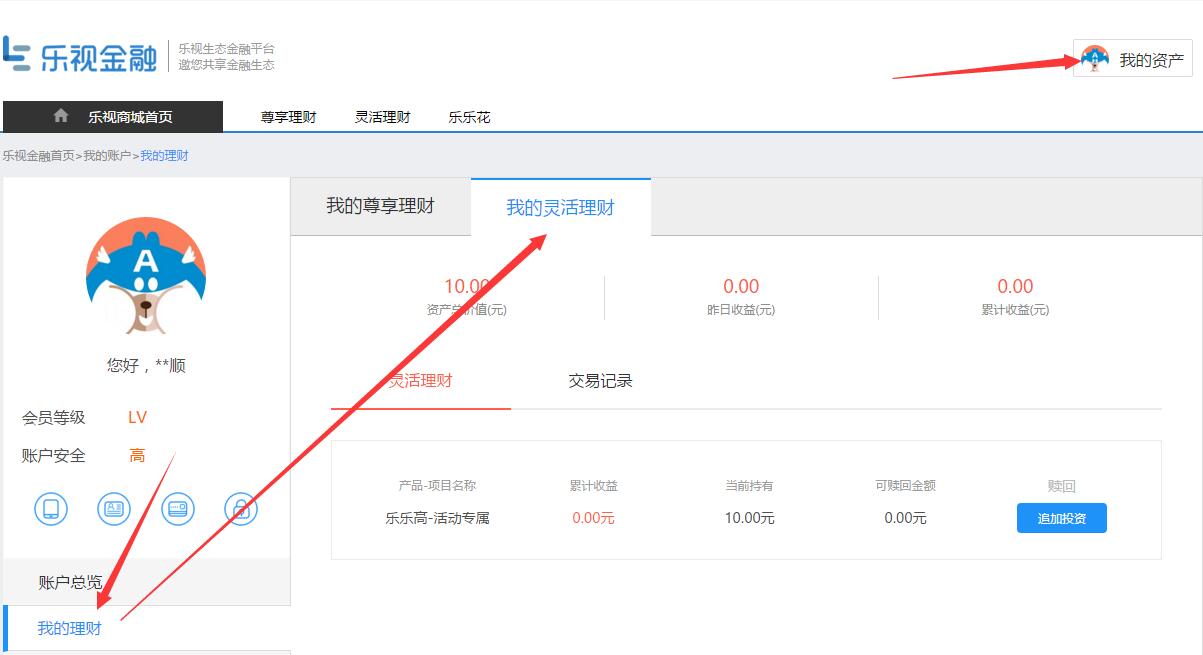Click the LeFinancial 乐视金融 logo
Screen dimensions: 1203x655
pos(80,55)
